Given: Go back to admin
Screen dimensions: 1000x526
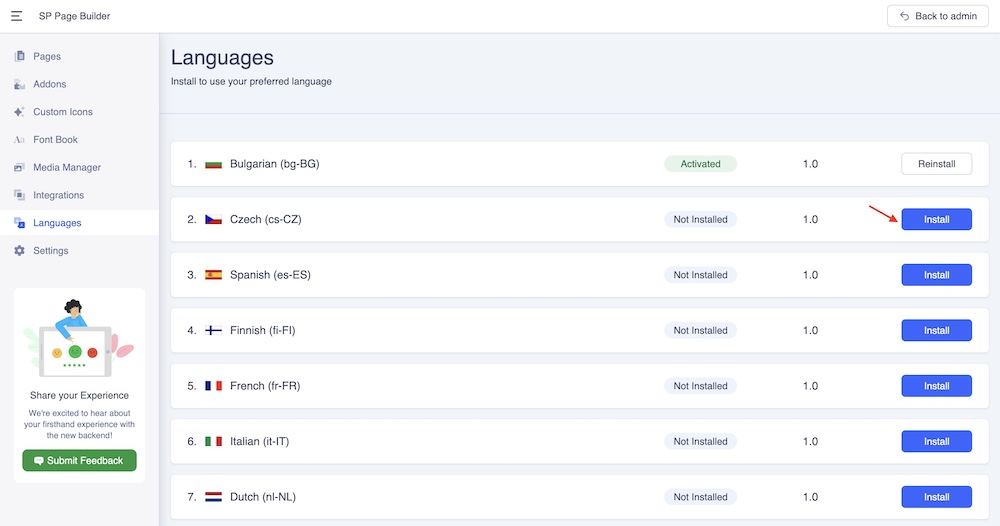Looking at the screenshot, I should [x=930, y=16].
